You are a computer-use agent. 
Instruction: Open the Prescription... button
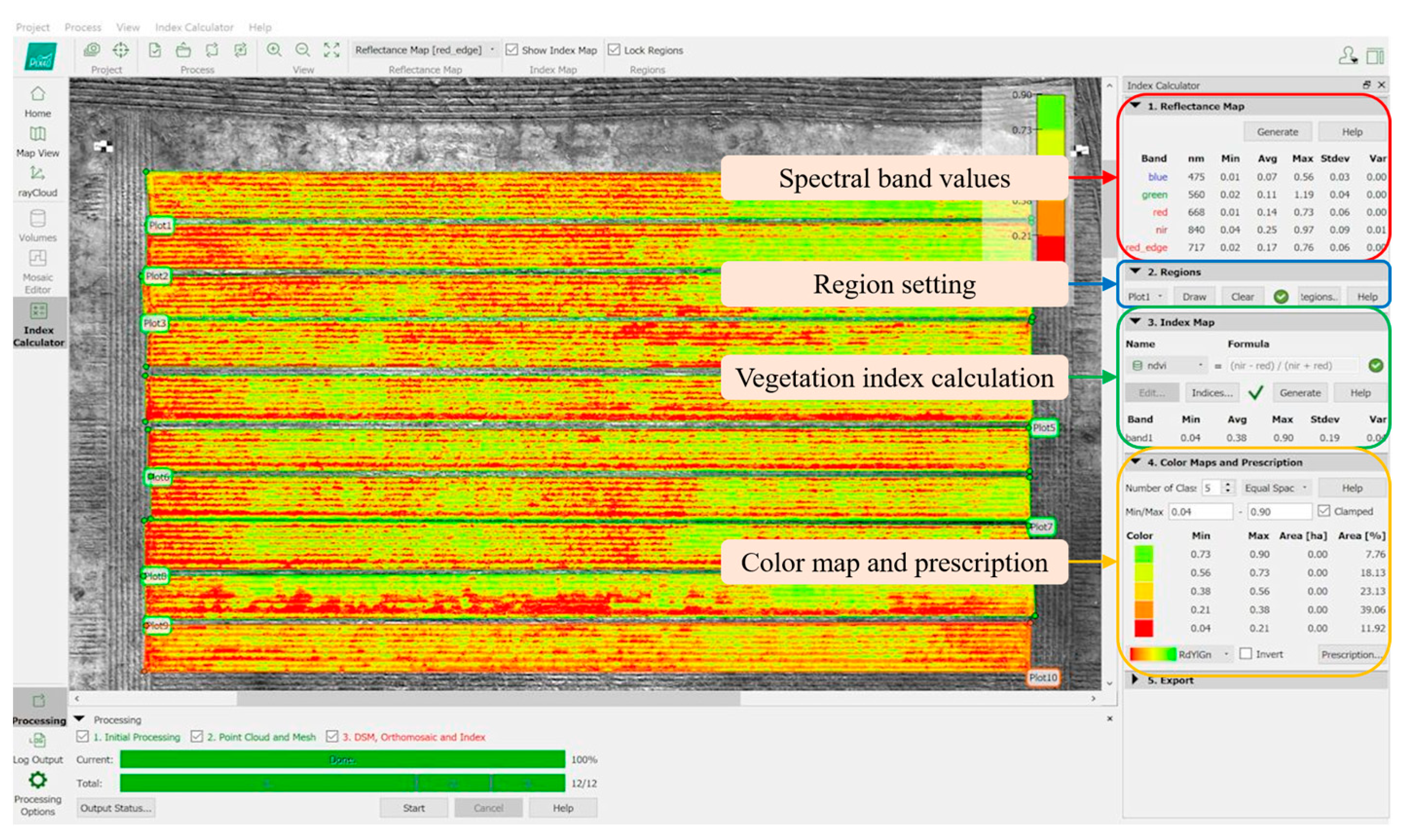click(1352, 655)
